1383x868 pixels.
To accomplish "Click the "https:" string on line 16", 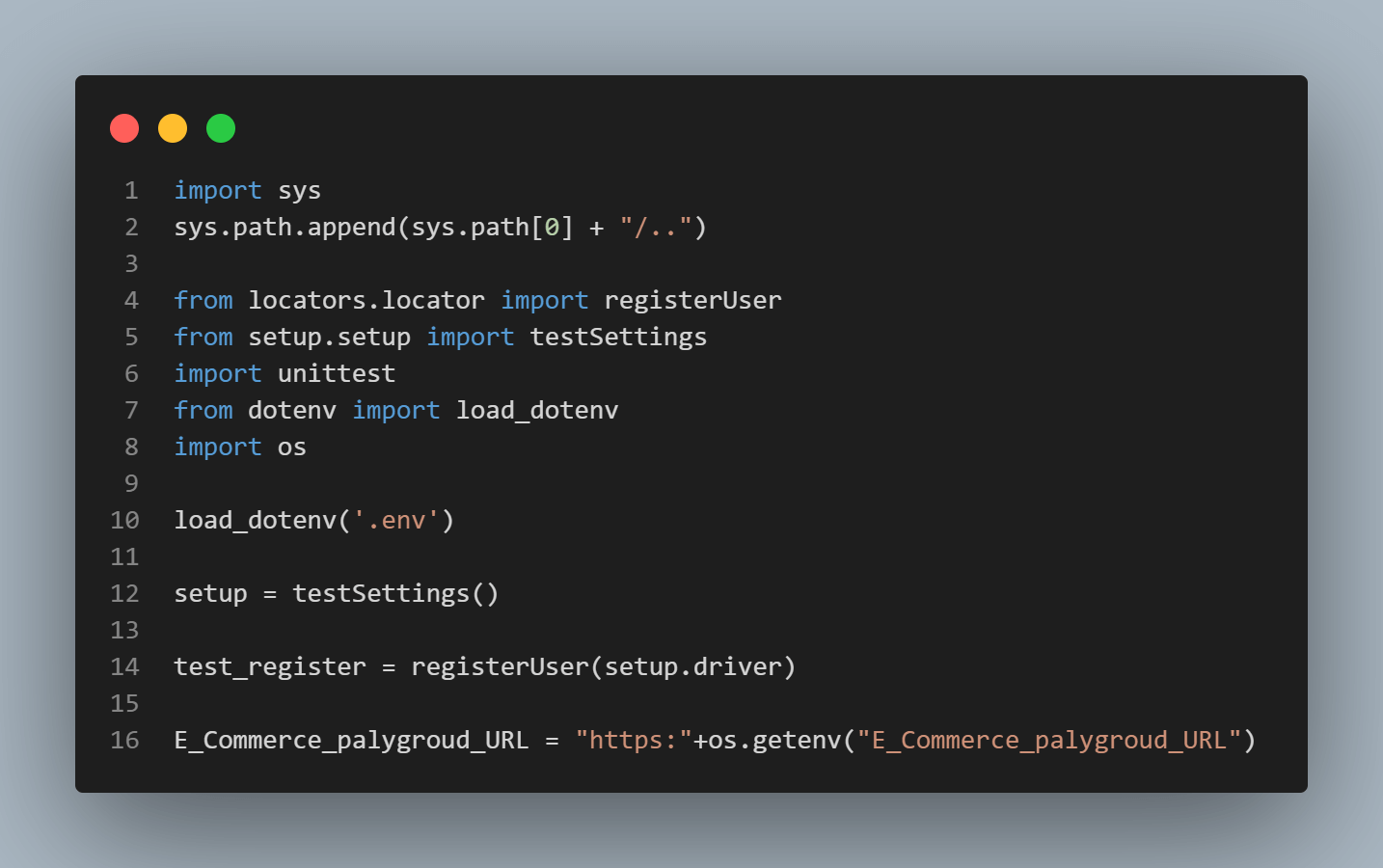I will tap(634, 741).
